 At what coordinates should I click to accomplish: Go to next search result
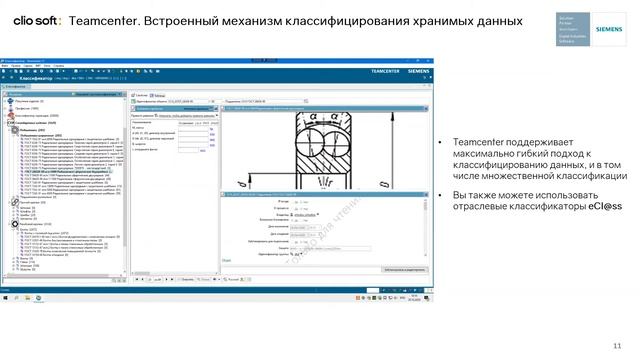coord(167,280)
